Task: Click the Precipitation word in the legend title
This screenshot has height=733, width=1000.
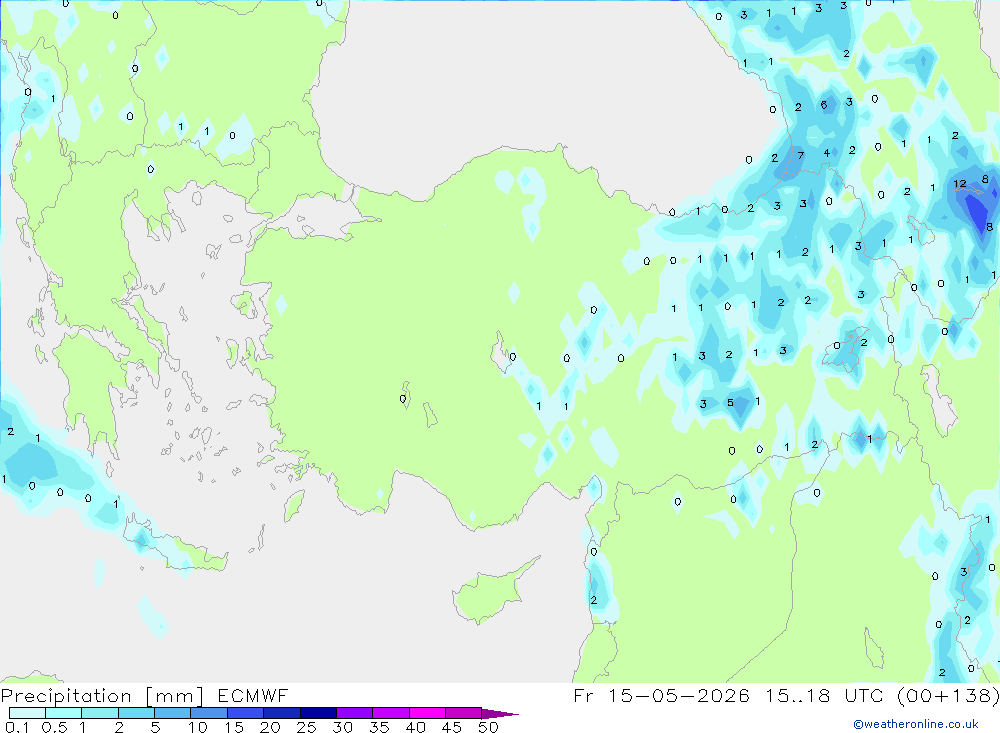Action: 66,696
